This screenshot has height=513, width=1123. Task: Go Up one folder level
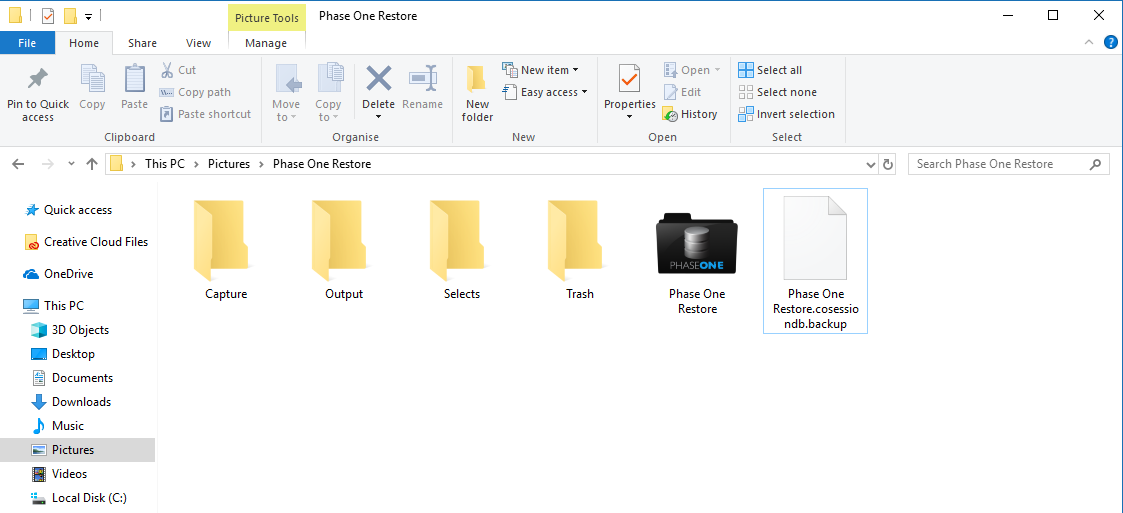[x=92, y=164]
